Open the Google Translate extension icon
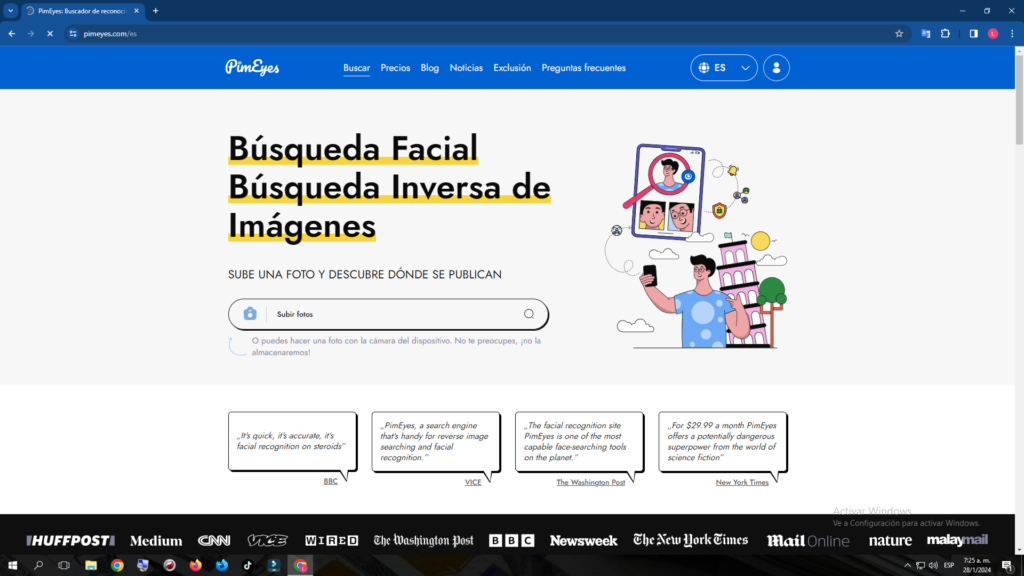This screenshot has height=576, width=1024. pyautogui.click(x=925, y=33)
